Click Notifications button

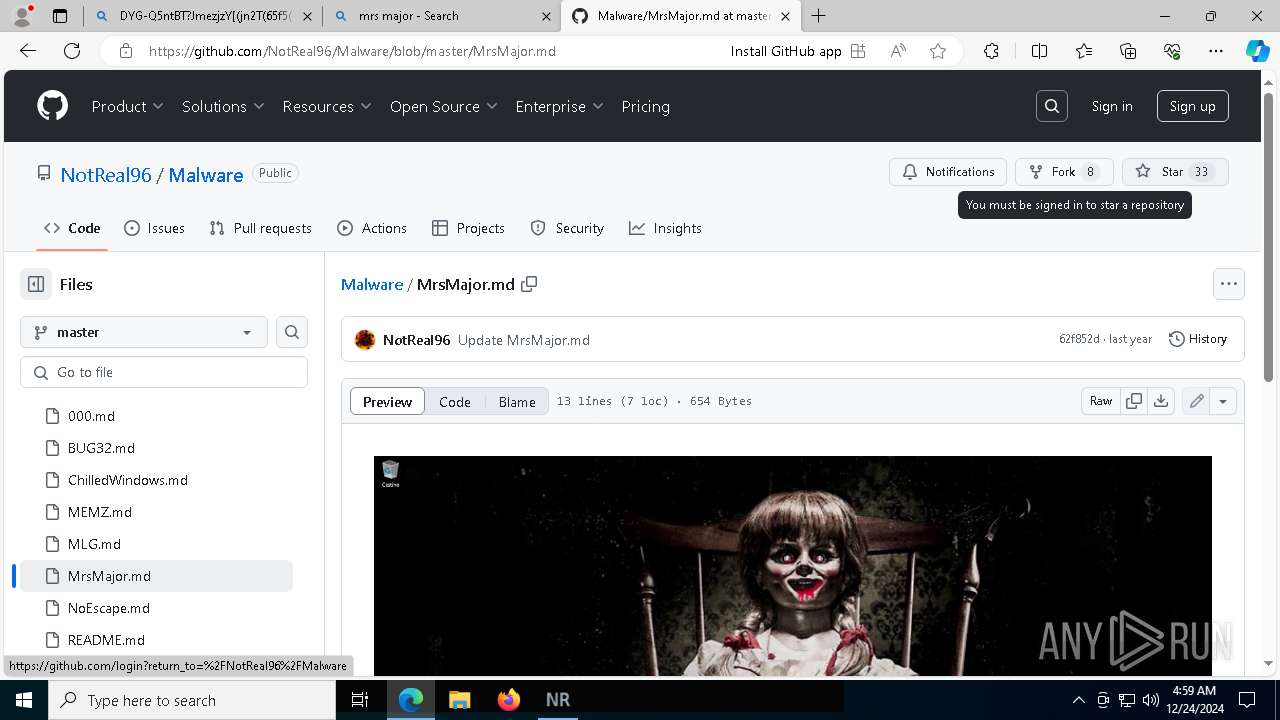pos(948,172)
